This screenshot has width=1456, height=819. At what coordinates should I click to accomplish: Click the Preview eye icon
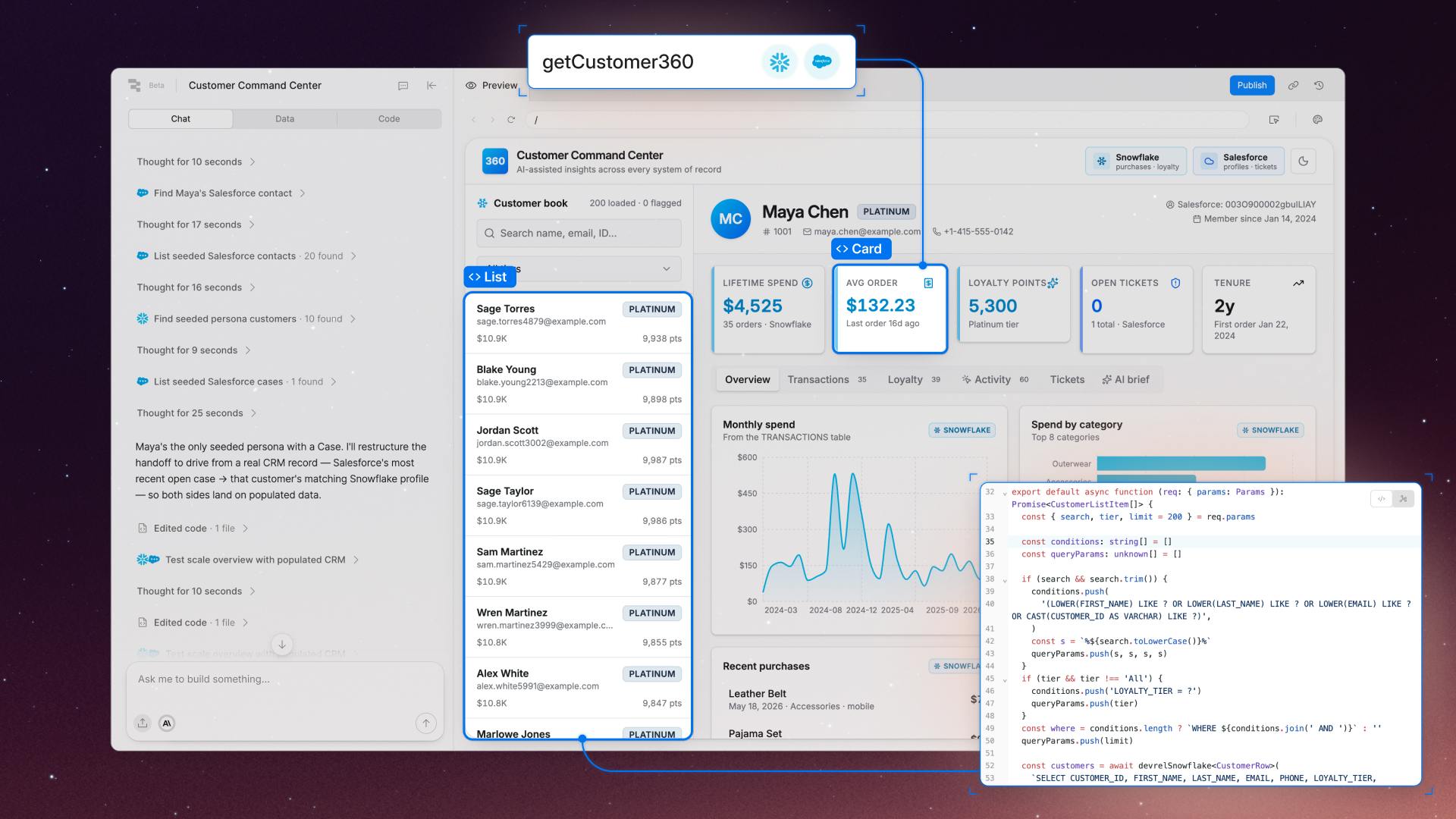(471, 86)
